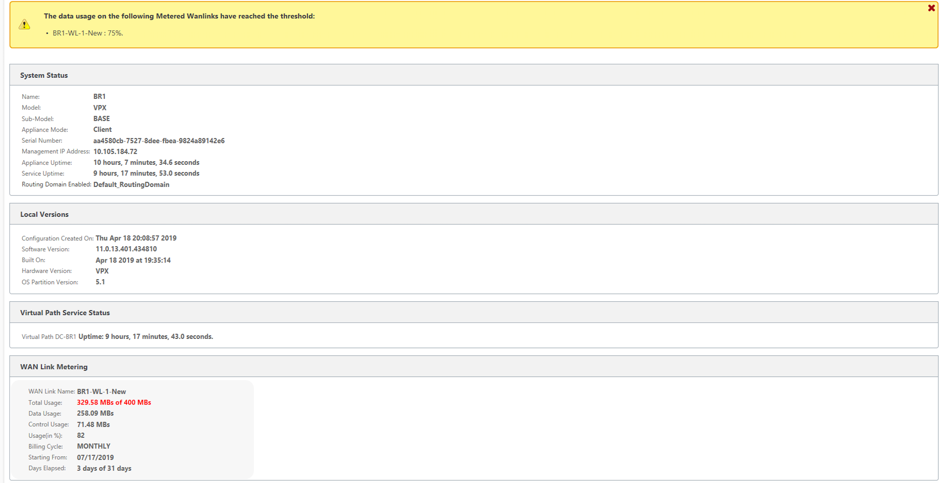Screen dimensions: 939x483
Task: Select the appliance name value BR1
Action: coord(99,96)
